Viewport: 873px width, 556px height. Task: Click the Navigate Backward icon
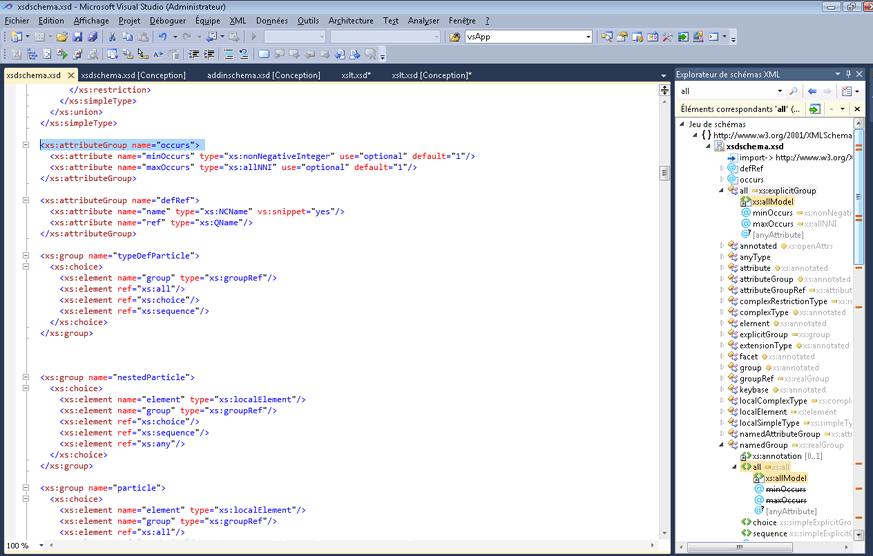click(x=212, y=37)
